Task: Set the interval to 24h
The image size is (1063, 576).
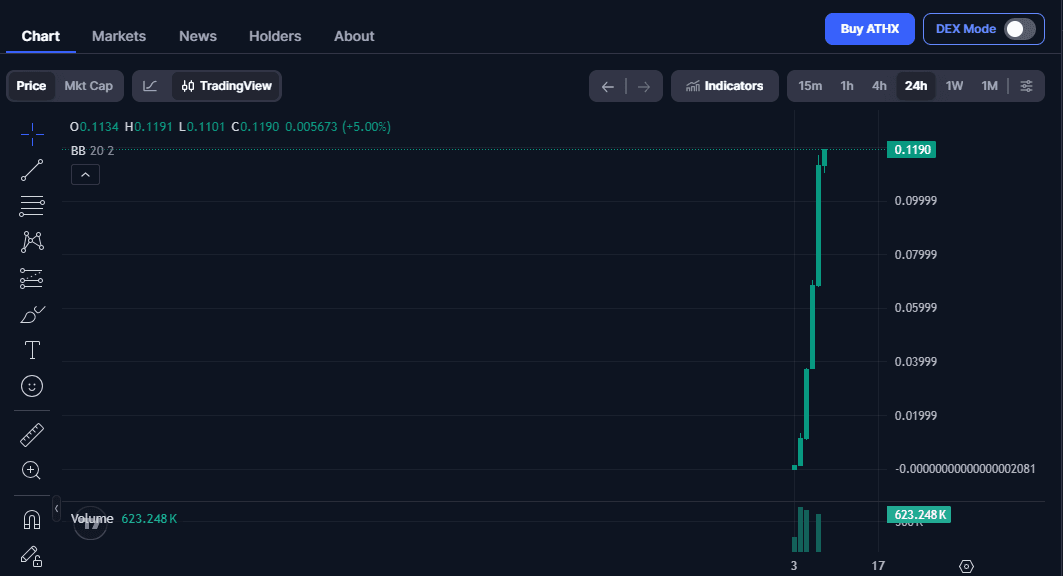Action: click(916, 86)
